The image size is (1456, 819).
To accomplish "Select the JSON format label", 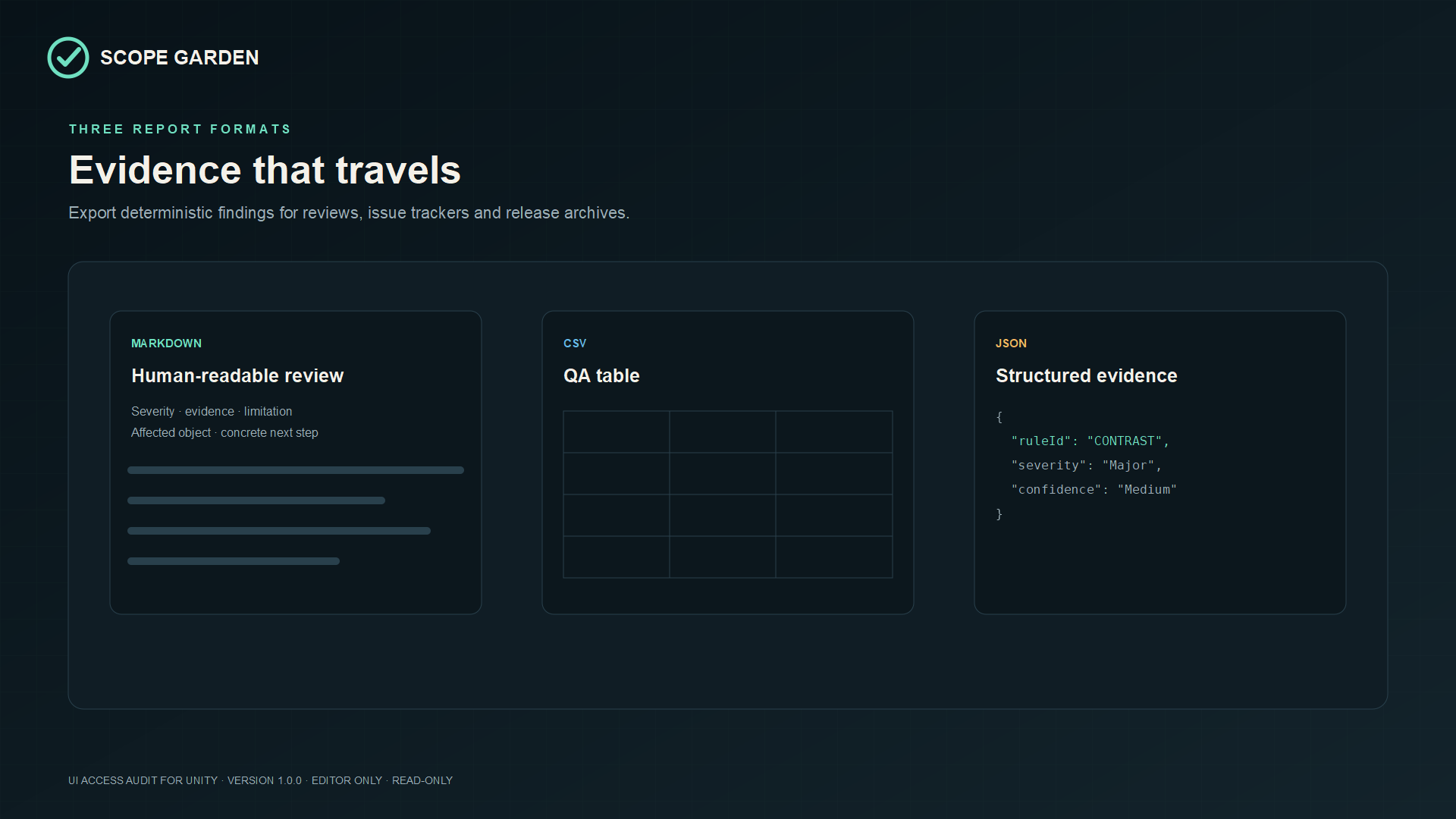I will click(1011, 344).
